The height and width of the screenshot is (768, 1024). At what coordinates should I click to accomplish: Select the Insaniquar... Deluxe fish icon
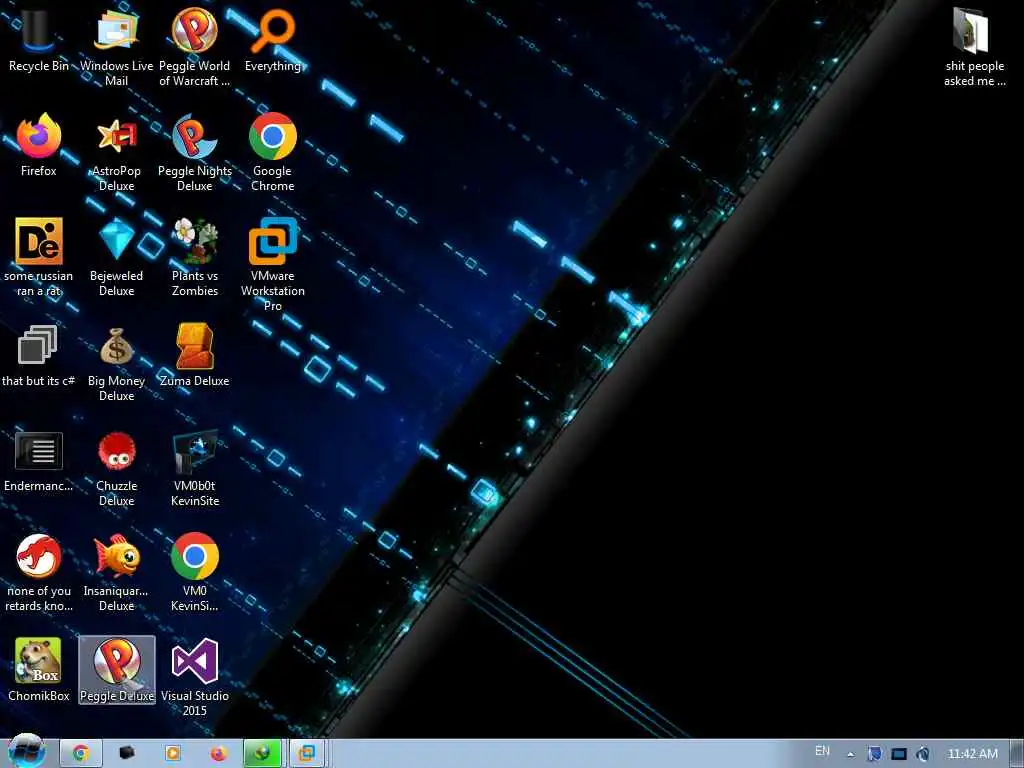point(116,573)
